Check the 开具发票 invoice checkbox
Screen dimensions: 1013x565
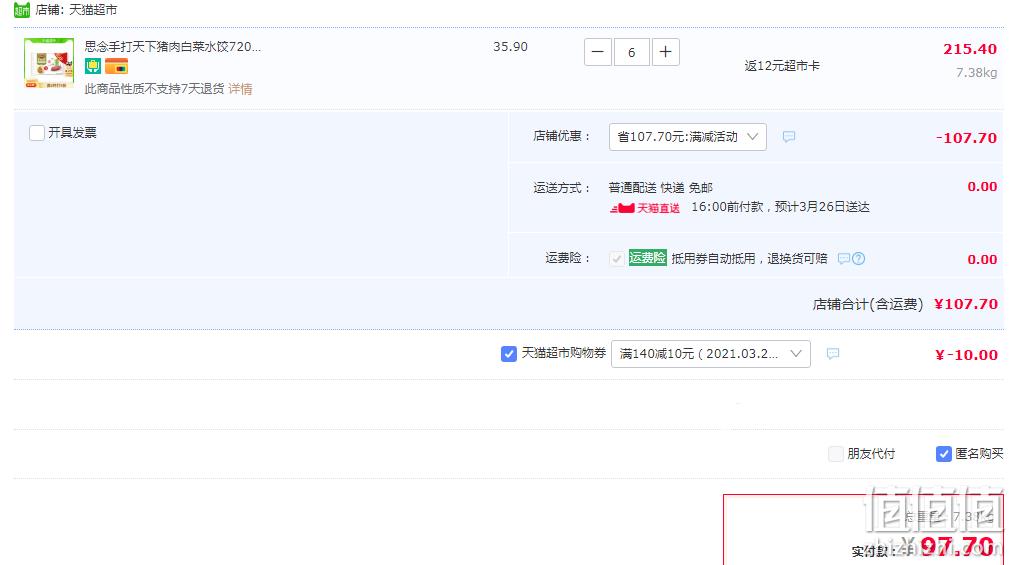click(x=37, y=133)
